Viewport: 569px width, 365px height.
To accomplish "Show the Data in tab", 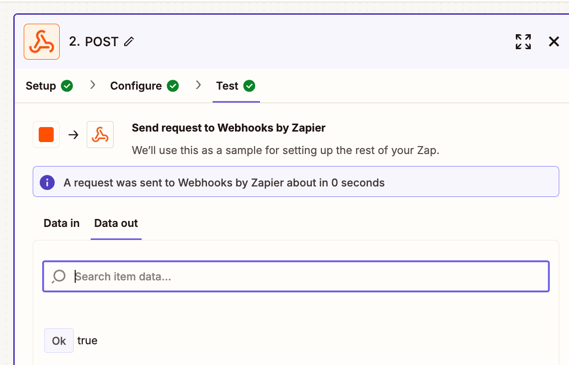I will coord(61,223).
